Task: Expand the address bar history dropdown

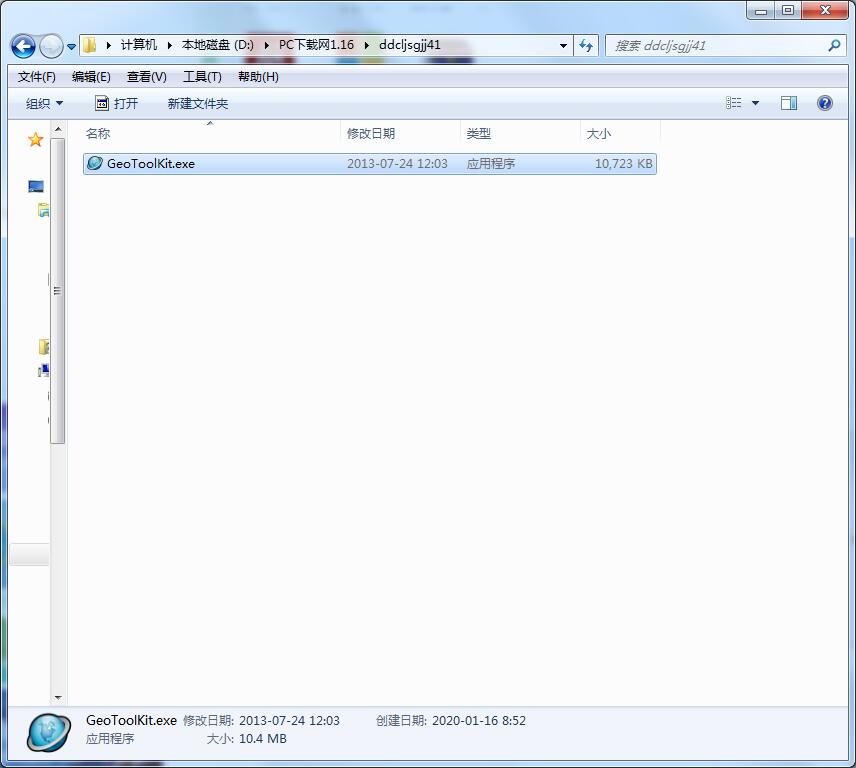Action: (564, 46)
